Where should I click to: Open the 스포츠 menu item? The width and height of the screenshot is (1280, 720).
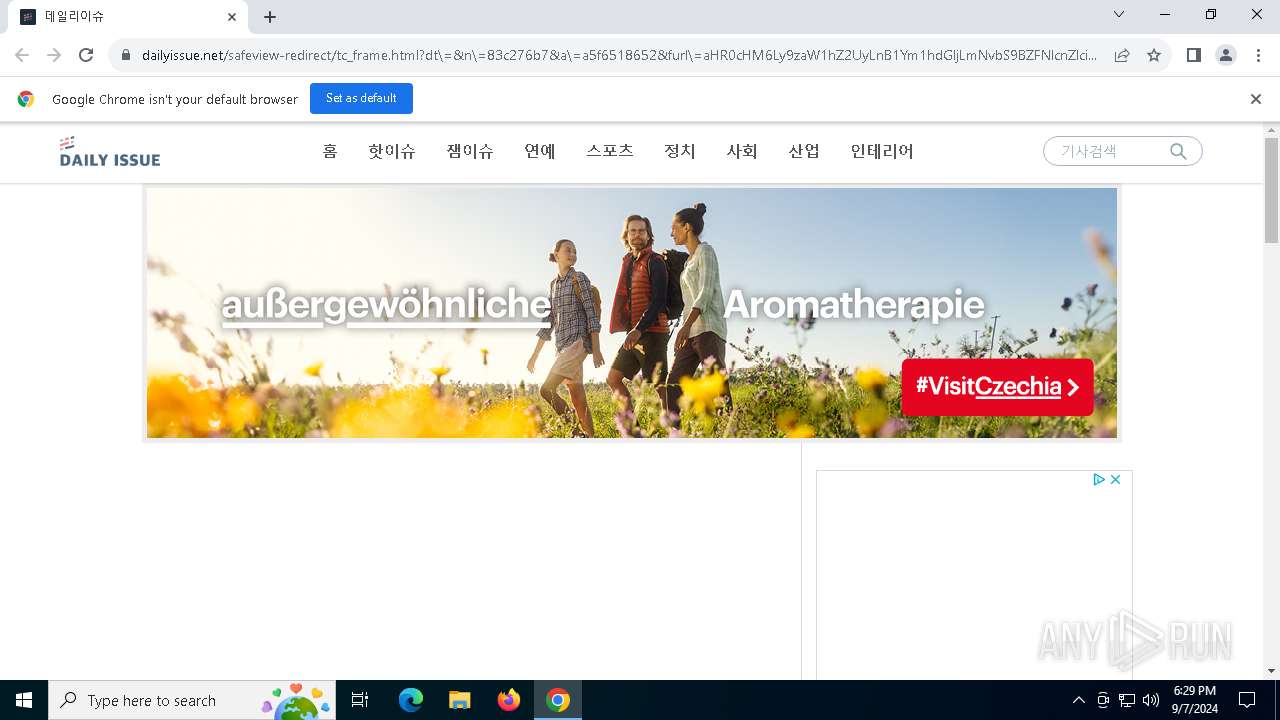click(x=610, y=151)
